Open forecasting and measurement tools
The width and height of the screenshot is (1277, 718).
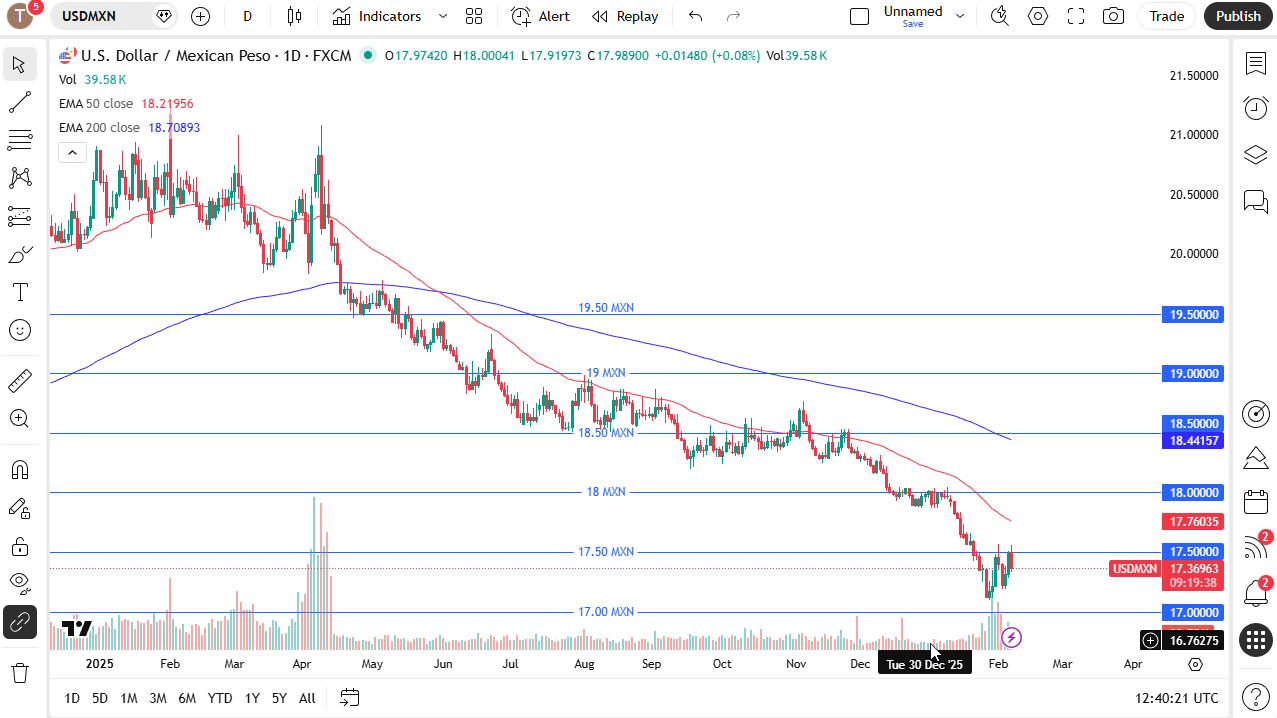19,216
